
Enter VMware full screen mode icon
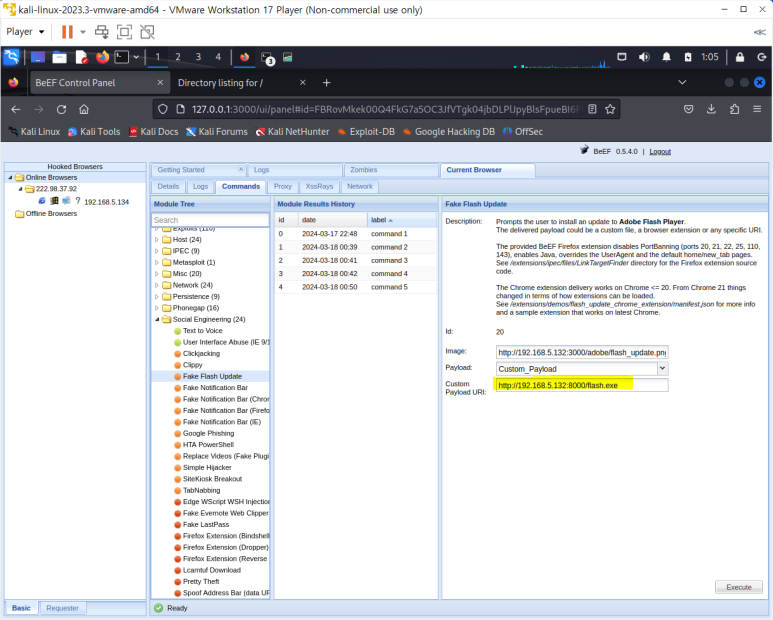point(124,32)
